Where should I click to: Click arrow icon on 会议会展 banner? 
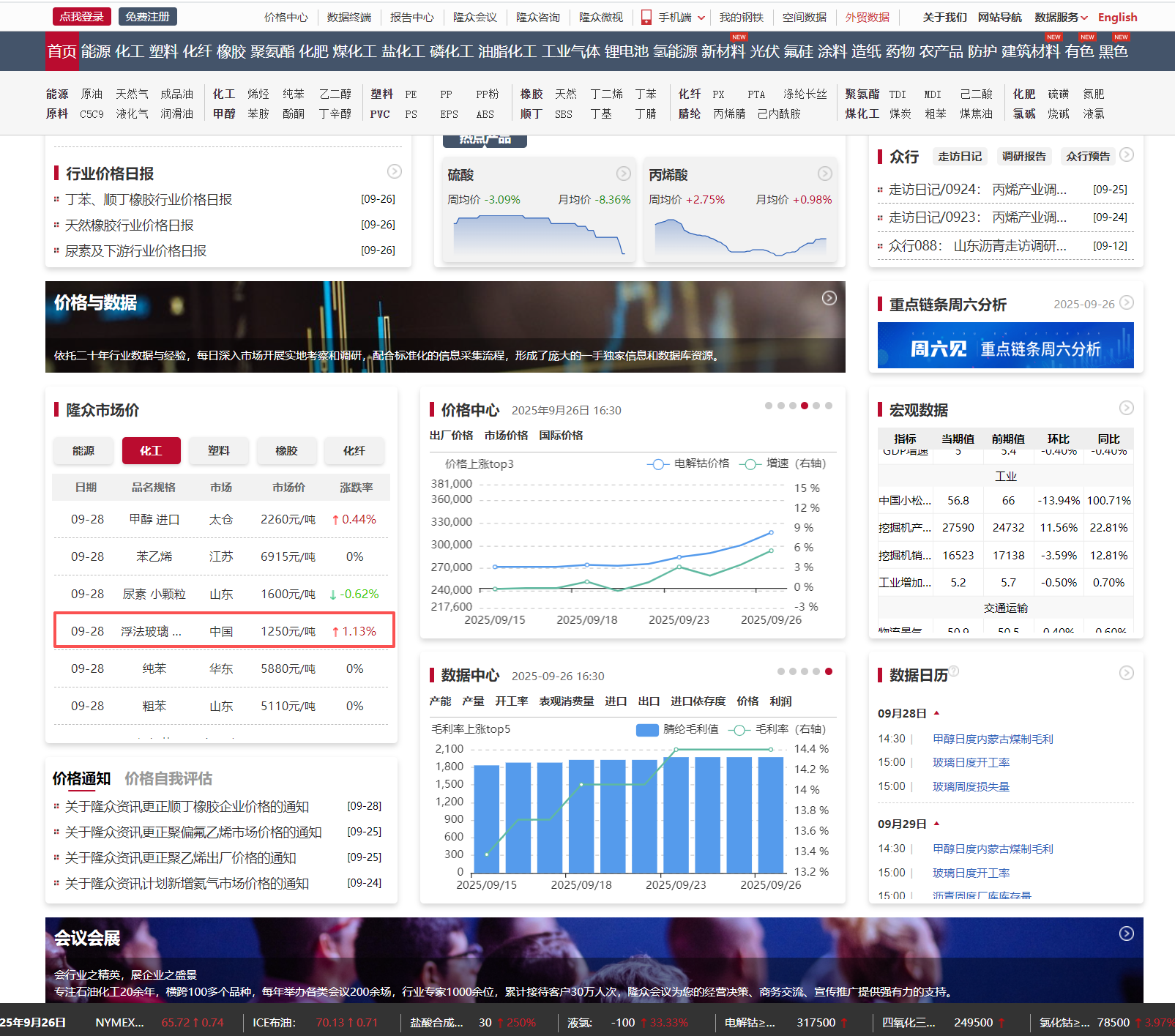click(x=1127, y=933)
